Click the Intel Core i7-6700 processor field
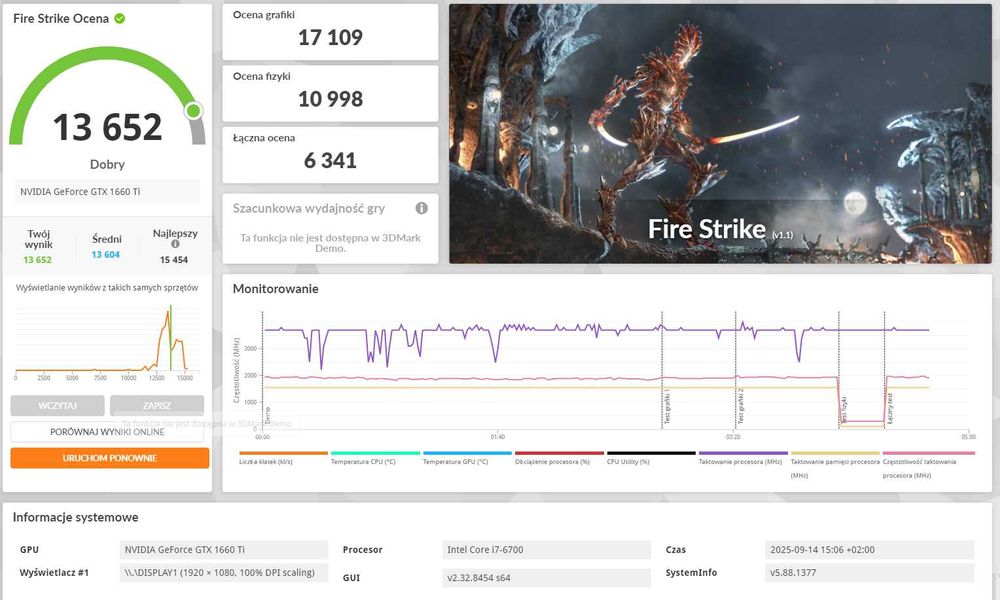 [x=547, y=550]
